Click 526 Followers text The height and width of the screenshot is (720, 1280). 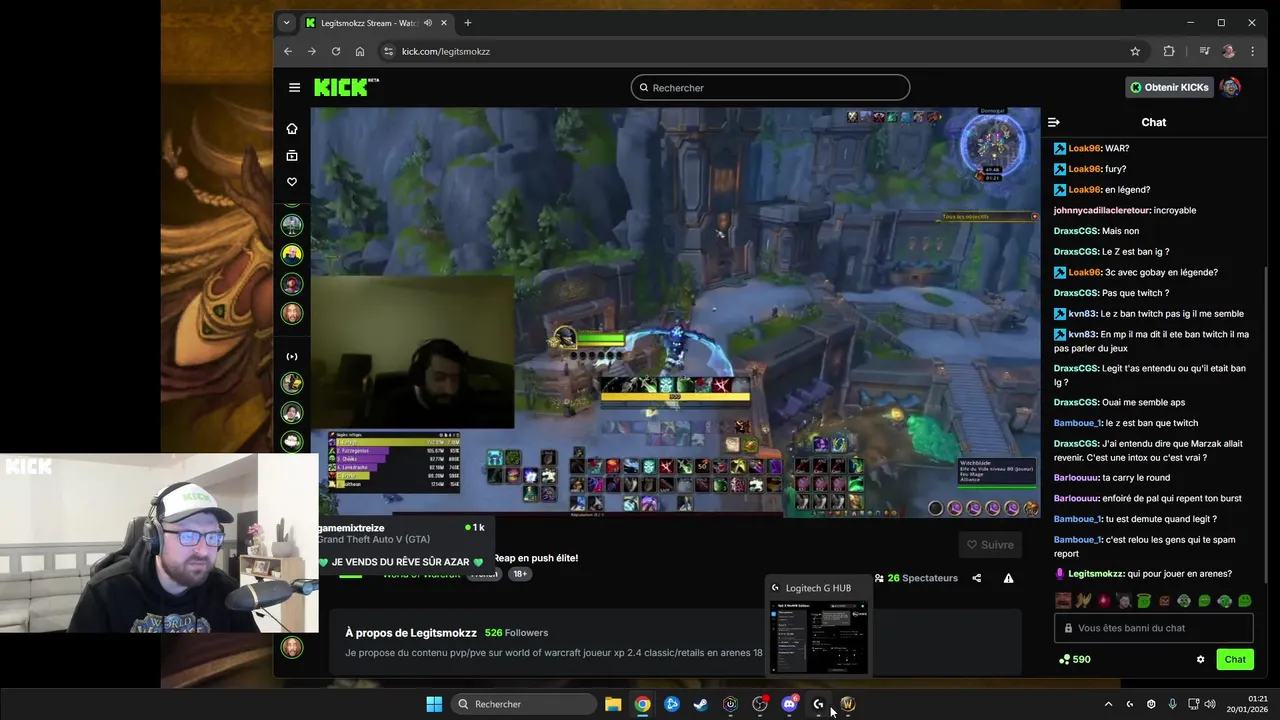tap(516, 633)
